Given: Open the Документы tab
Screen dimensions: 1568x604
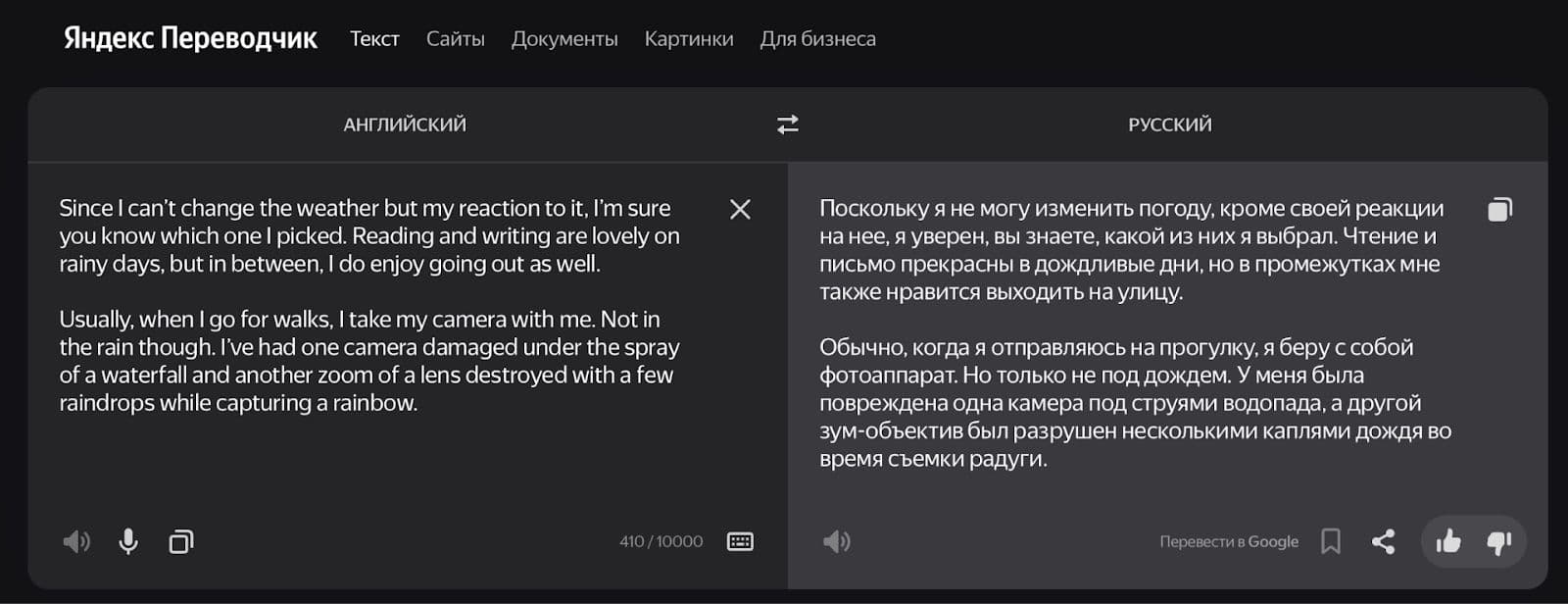Looking at the screenshot, I should coord(564,39).
